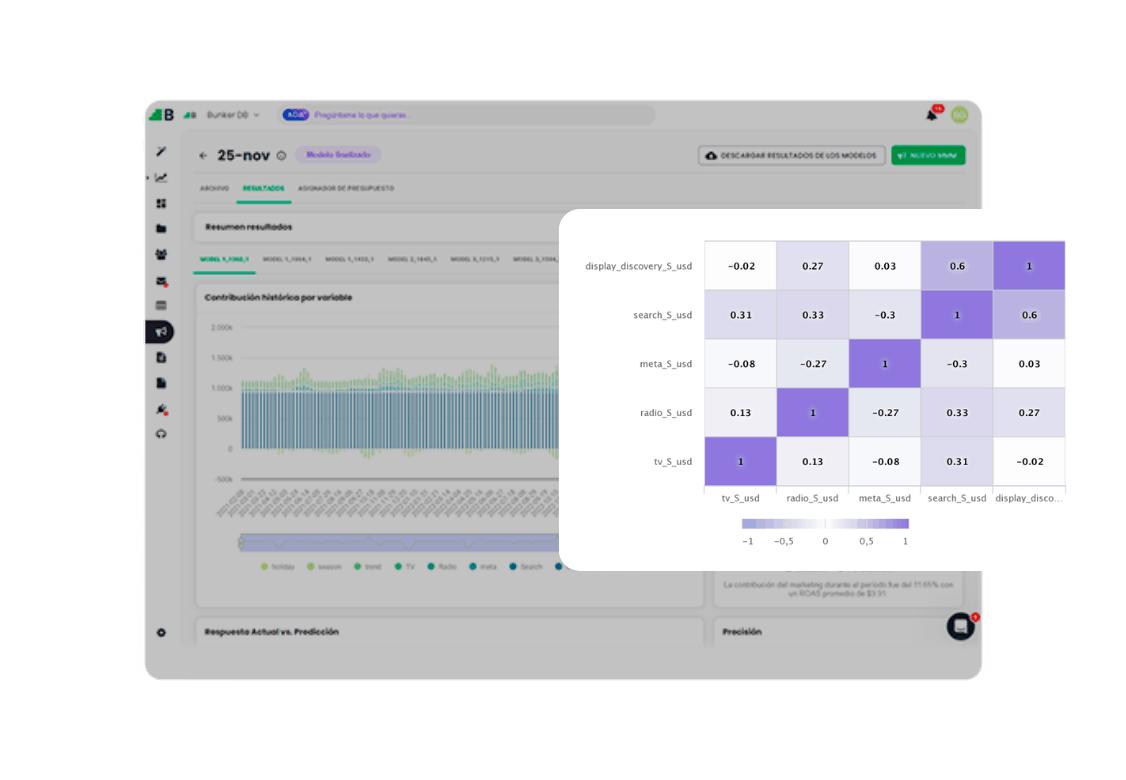The width and height of the screenshot is (1126, 780).
Task: Toggle the Radio legend series
Action: pyautogui.click(x=442, y=567)
